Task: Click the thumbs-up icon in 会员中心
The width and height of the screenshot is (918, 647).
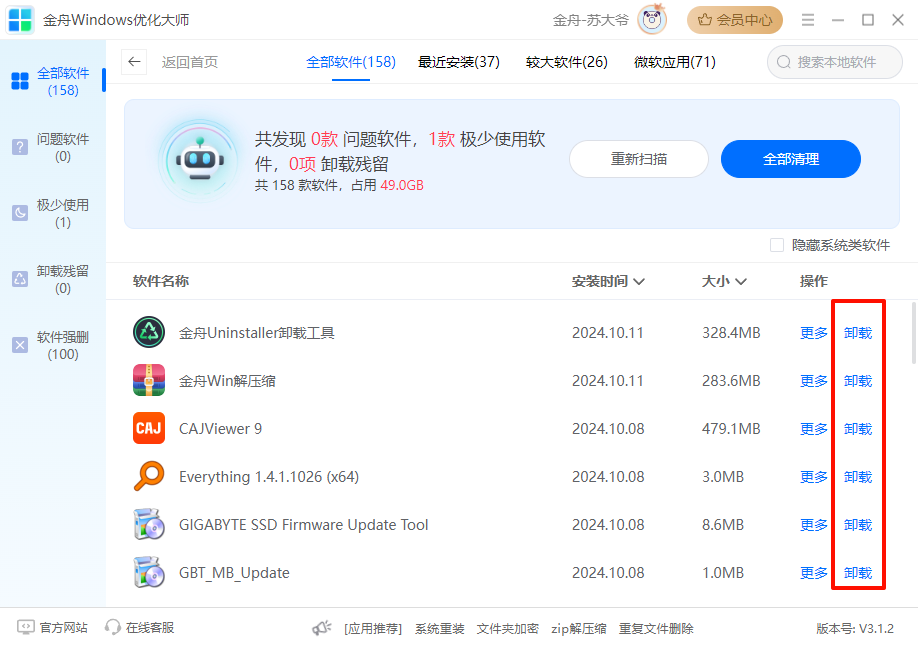Action: pos(704,20)
